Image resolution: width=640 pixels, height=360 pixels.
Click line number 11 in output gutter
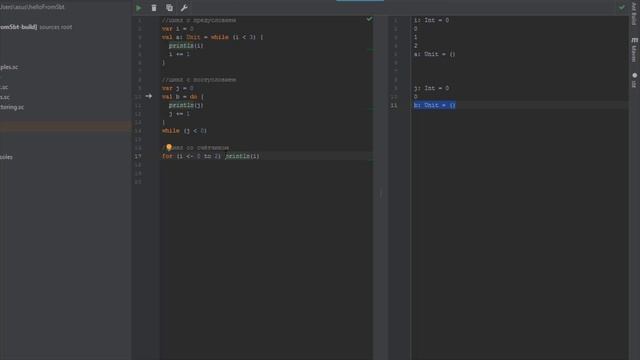click(x=393, y=105)
